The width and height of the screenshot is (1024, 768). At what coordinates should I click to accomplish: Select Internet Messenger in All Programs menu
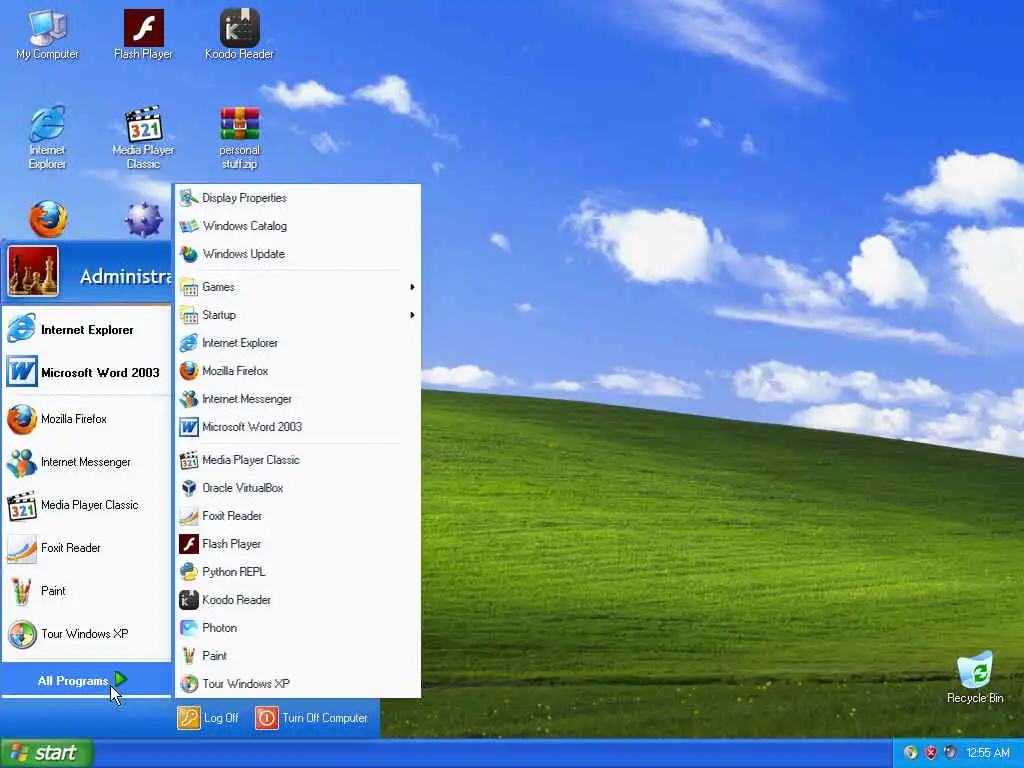[297, 399]
